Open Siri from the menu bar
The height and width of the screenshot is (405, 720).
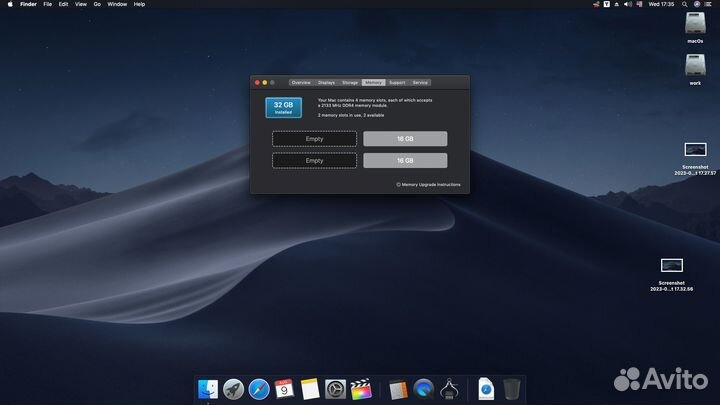coord(697,4)
